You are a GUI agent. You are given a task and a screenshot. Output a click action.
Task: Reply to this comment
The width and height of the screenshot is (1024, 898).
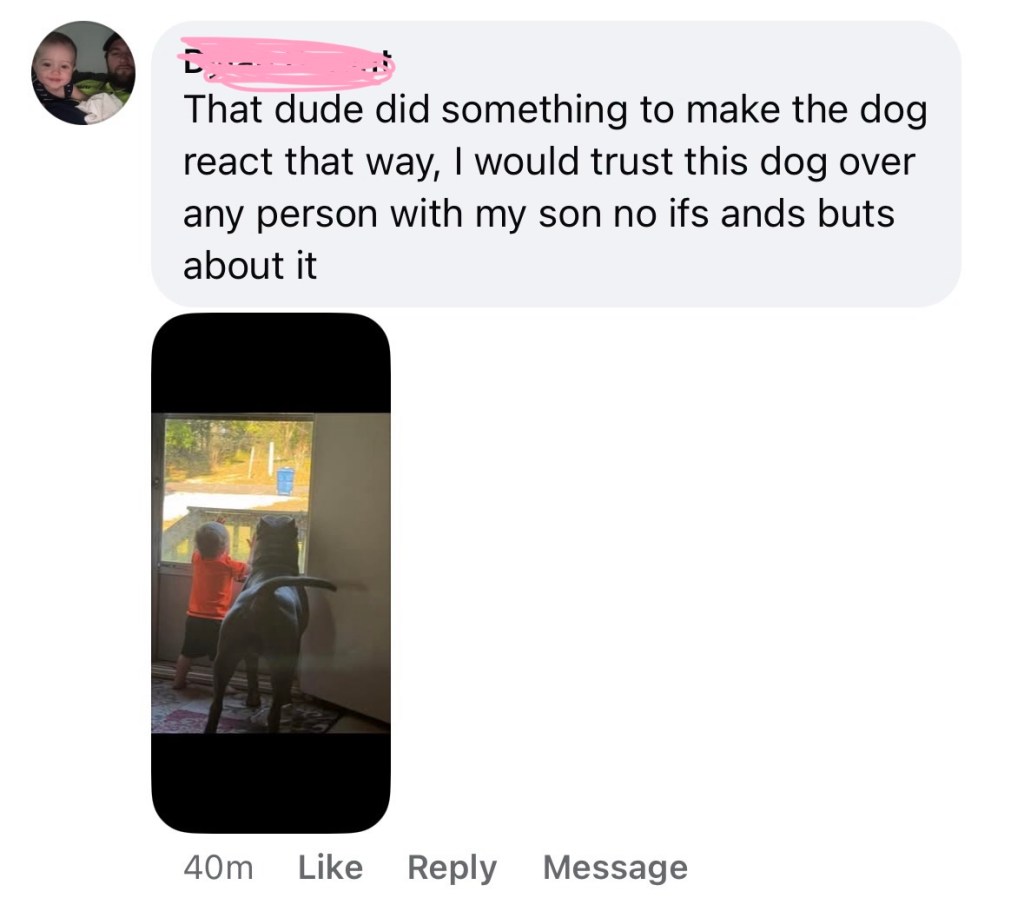click(x=452, y=868)
